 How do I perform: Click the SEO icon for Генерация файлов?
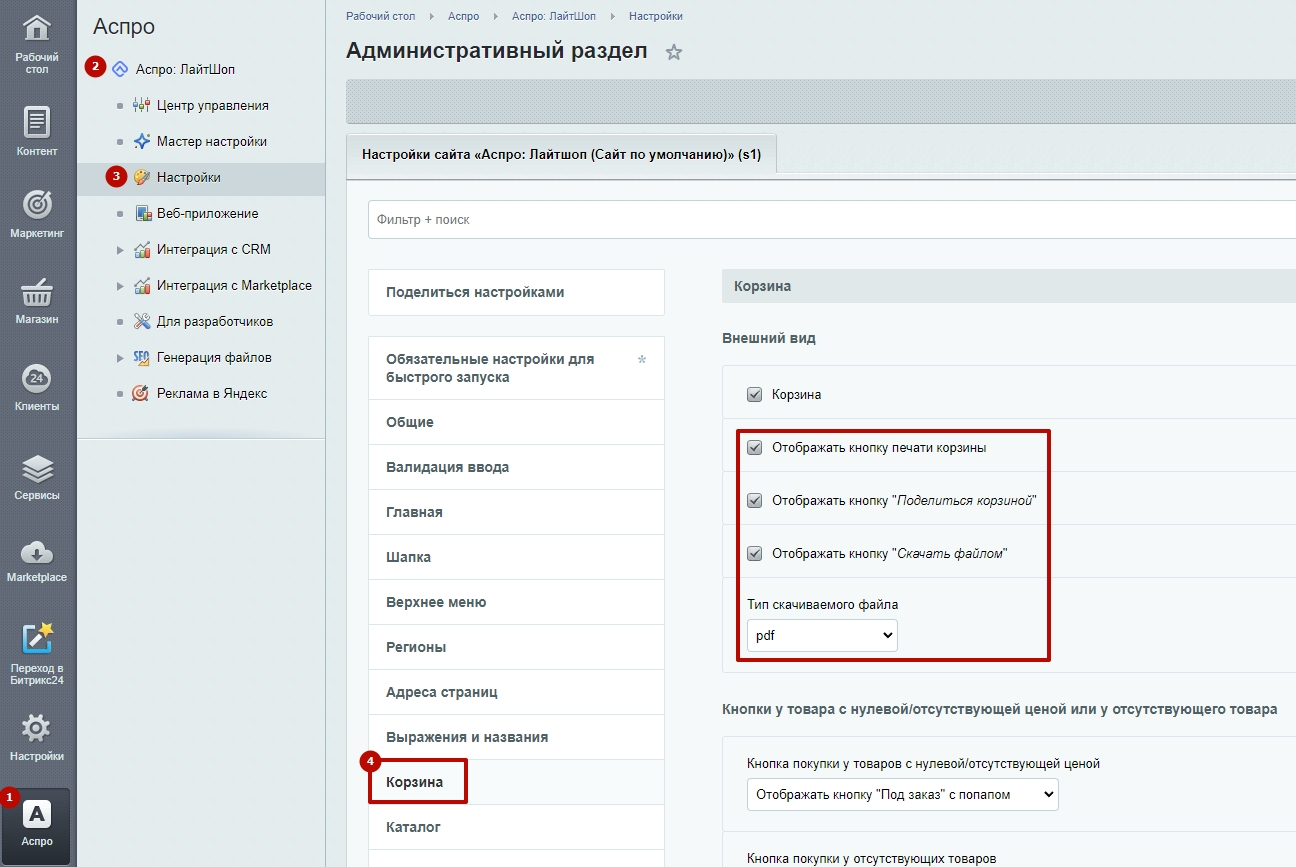click(142, 357)
